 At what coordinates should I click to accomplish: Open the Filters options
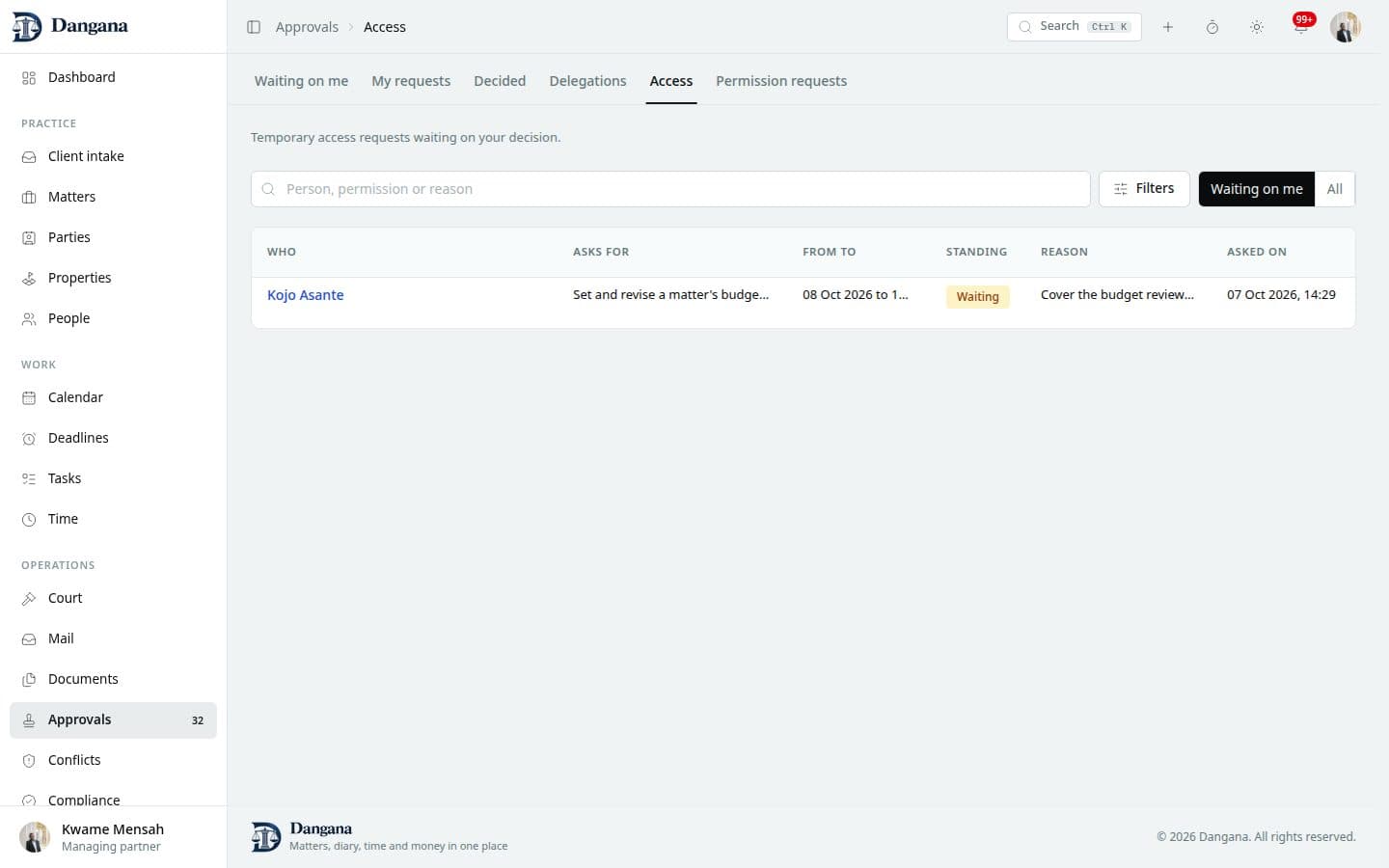1144,189
